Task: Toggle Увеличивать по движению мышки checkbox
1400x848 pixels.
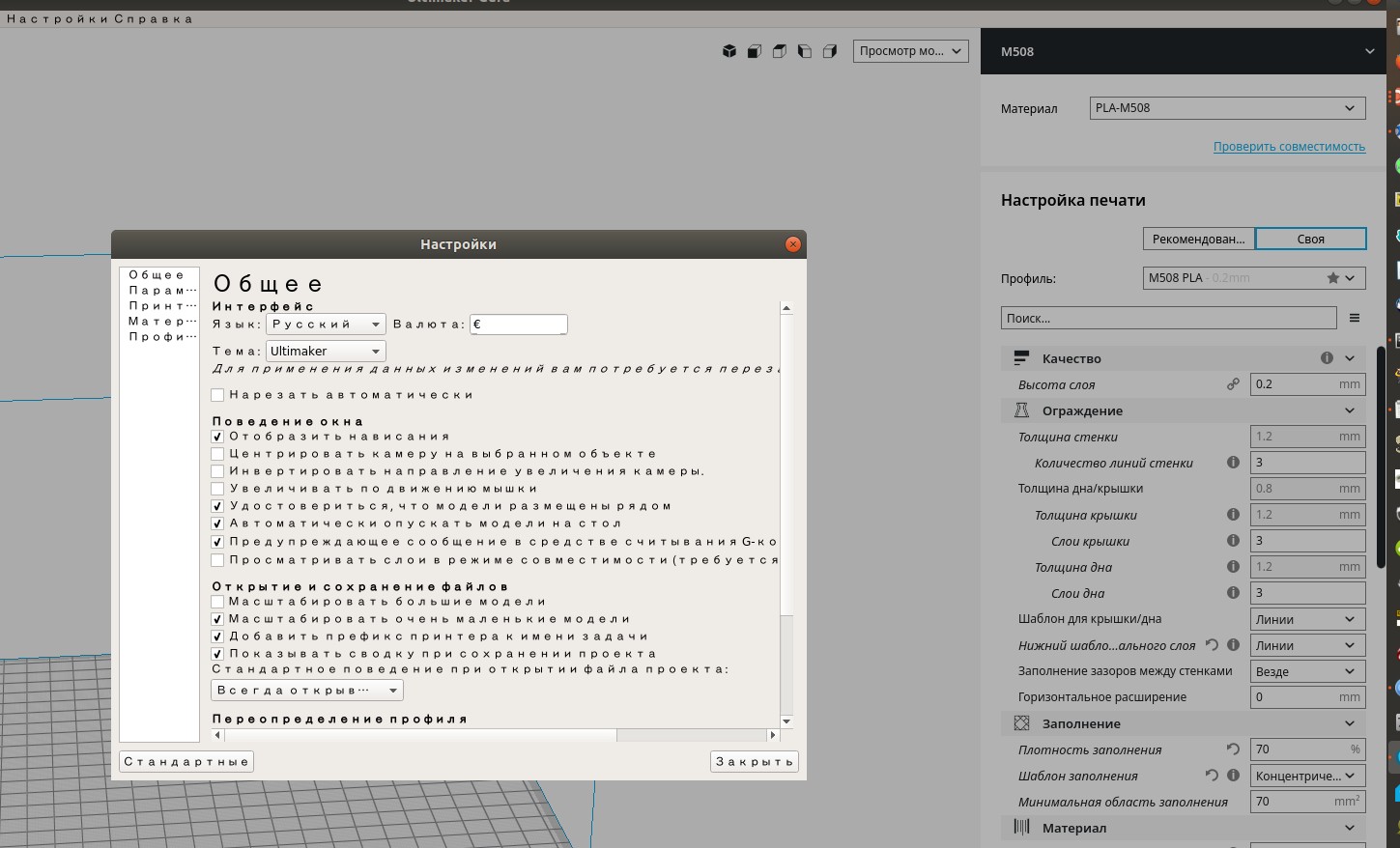Action: tap(217, 489)
